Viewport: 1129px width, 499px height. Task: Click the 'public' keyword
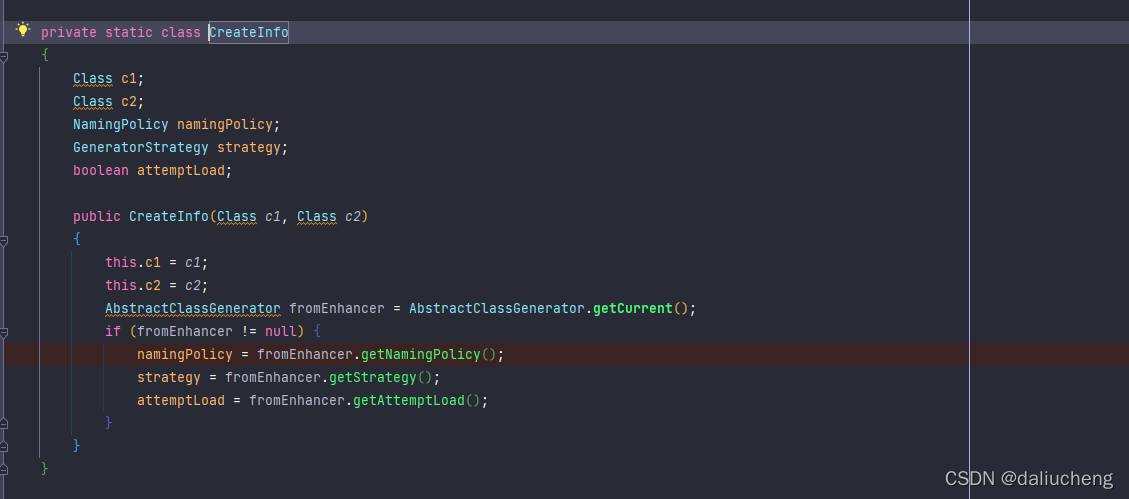point(96,217)
